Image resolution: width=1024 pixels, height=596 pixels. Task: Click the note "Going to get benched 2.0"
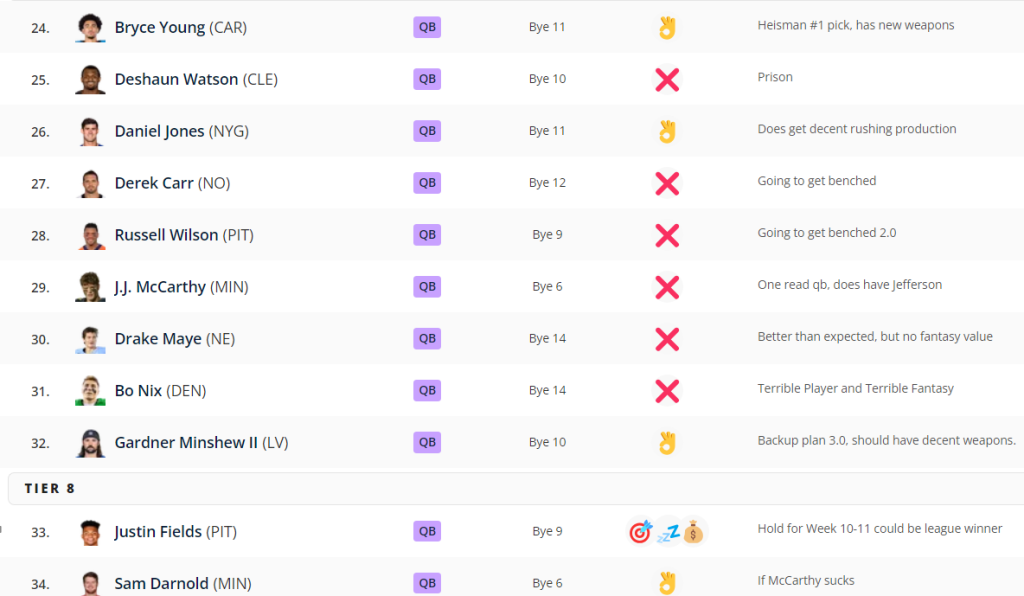click(x=827, y=233)
